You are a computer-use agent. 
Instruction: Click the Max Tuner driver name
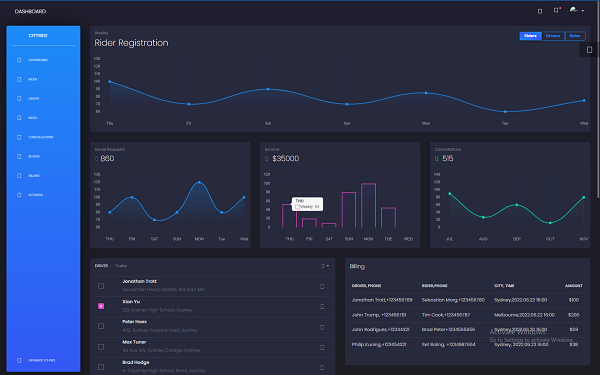click(x=134, y=342)
